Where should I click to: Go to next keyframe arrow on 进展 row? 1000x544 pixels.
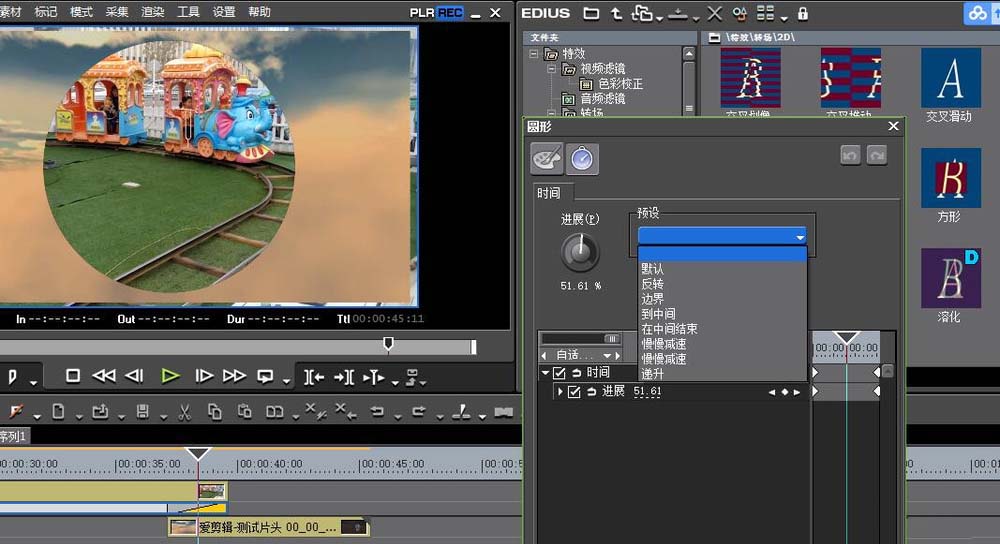797,392
